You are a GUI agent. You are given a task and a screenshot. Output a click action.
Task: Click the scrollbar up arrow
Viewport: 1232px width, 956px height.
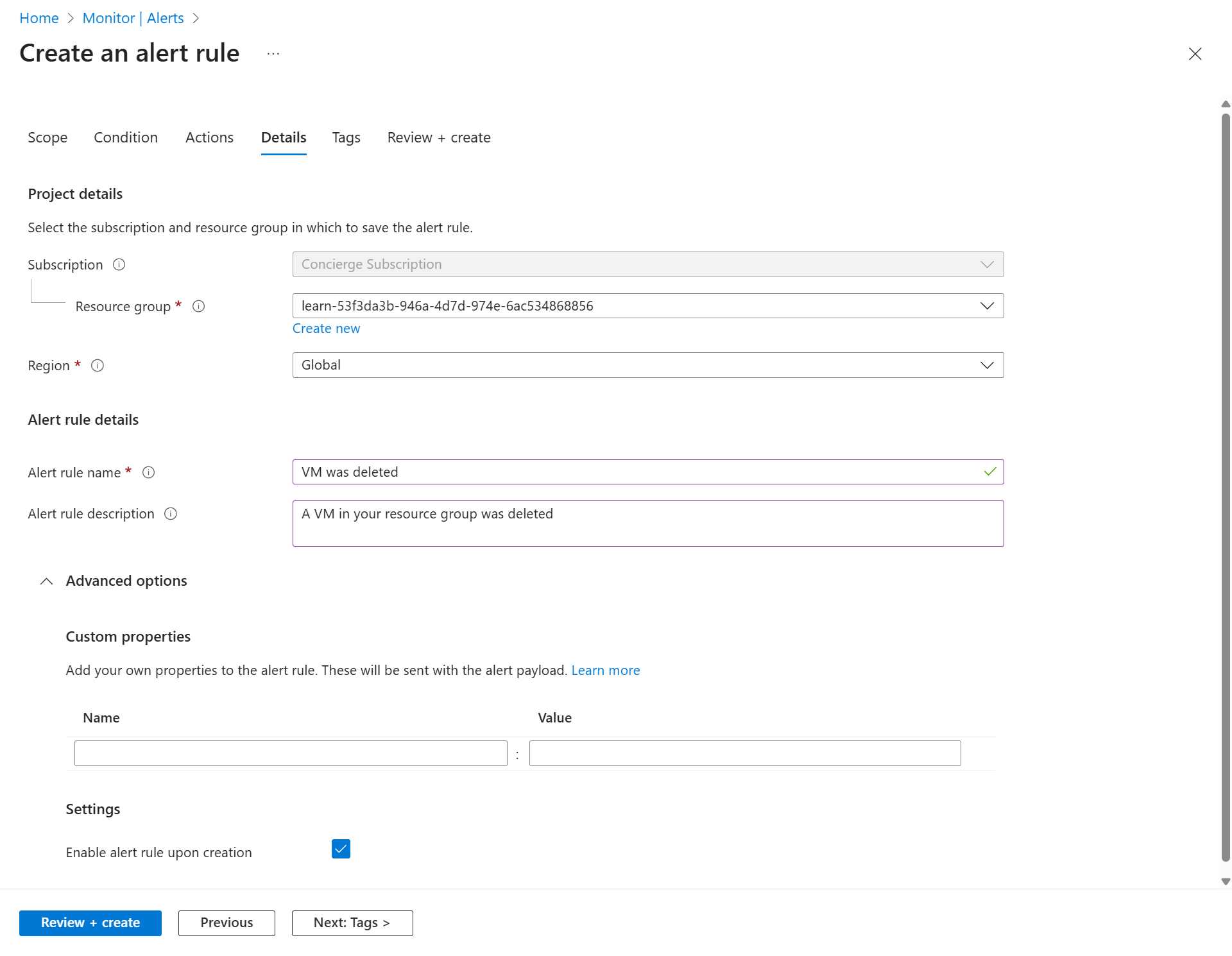1226,104
